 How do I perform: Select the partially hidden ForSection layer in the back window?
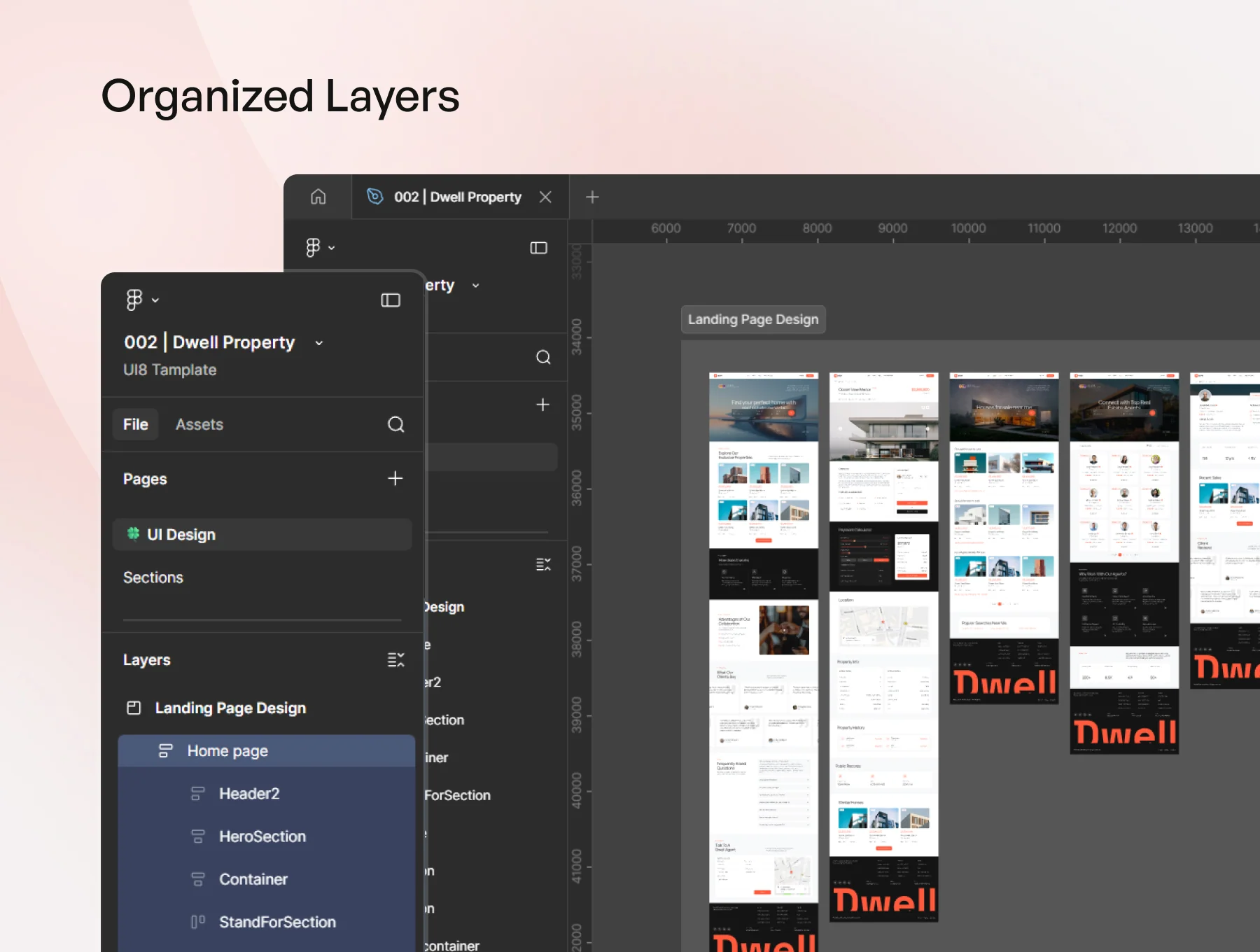click(458, 795)
